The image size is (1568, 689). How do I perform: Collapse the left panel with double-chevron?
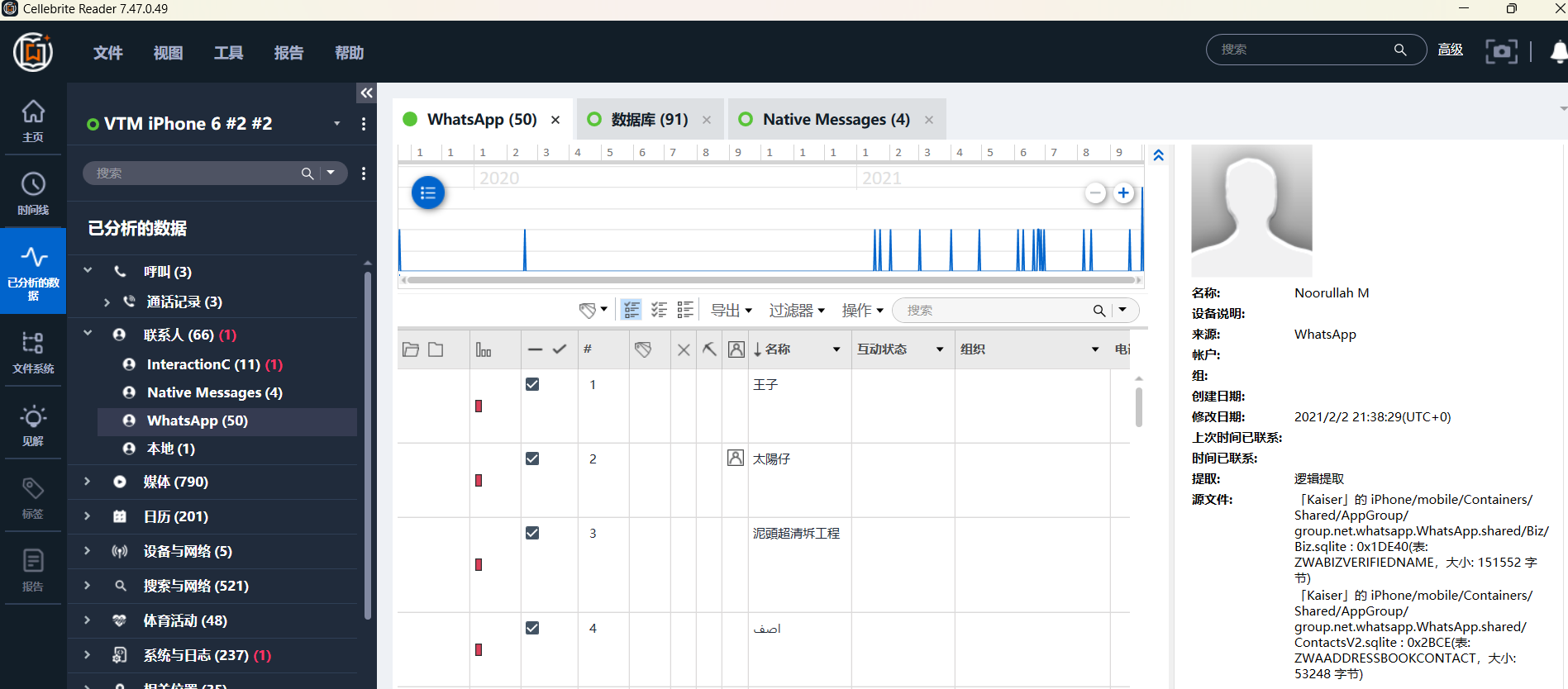pyautogui.click(x=366, y=93)
